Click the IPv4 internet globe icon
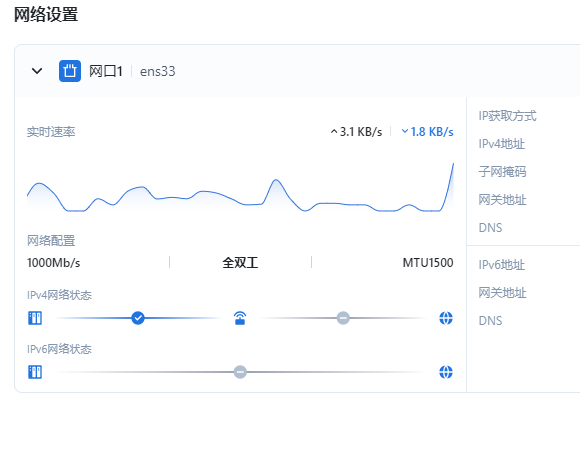This screenshot has width=580, height=474. (446, 318)
